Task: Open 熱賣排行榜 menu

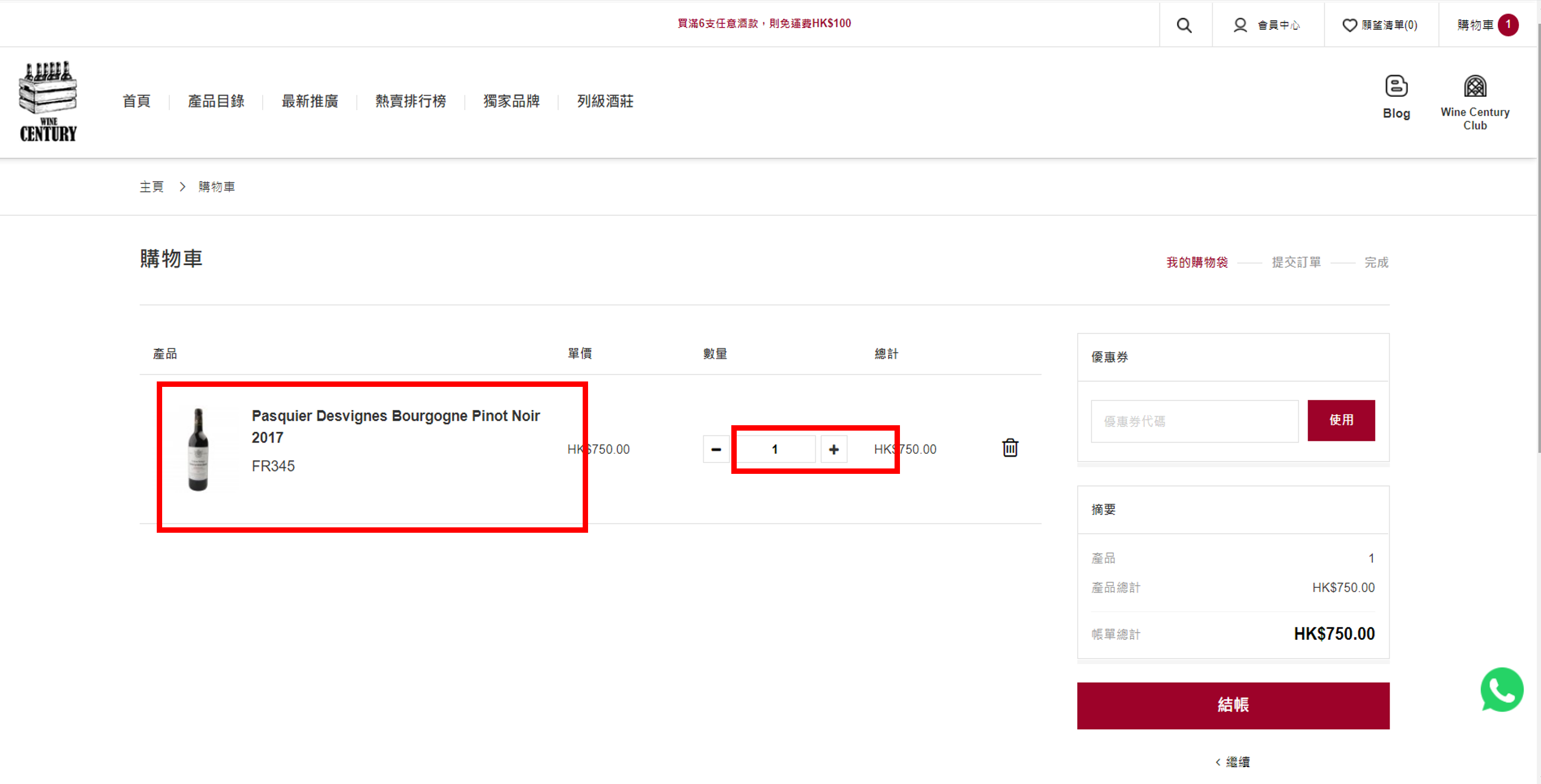Action: coord(410,101)
